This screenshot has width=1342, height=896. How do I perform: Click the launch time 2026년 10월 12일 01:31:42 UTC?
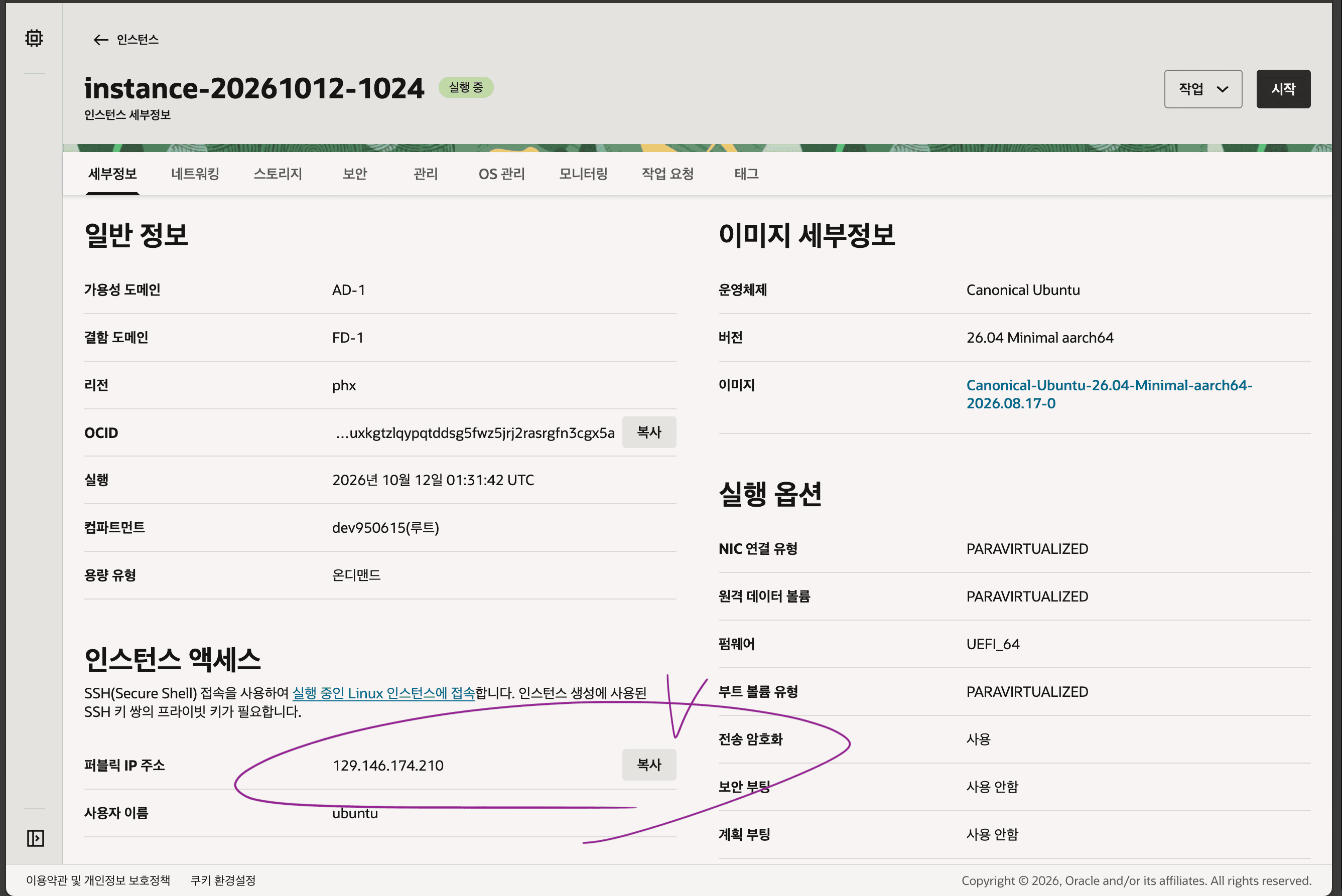click(433, 480)
